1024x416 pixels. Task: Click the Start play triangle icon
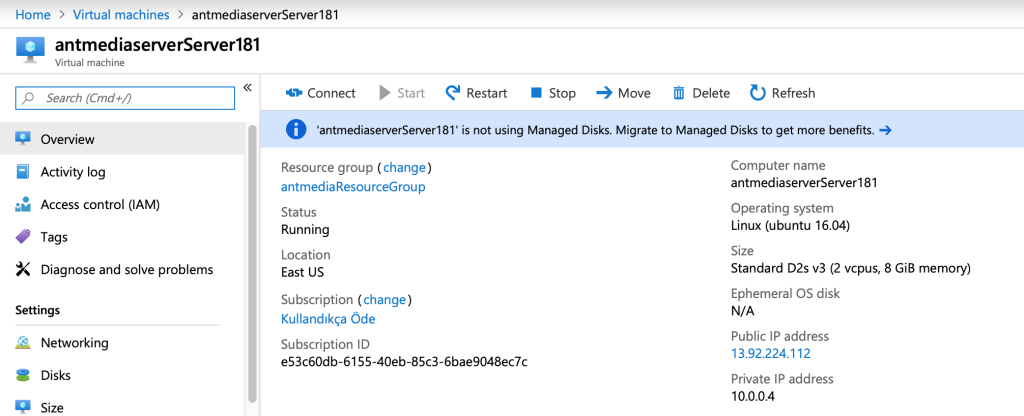385,93
